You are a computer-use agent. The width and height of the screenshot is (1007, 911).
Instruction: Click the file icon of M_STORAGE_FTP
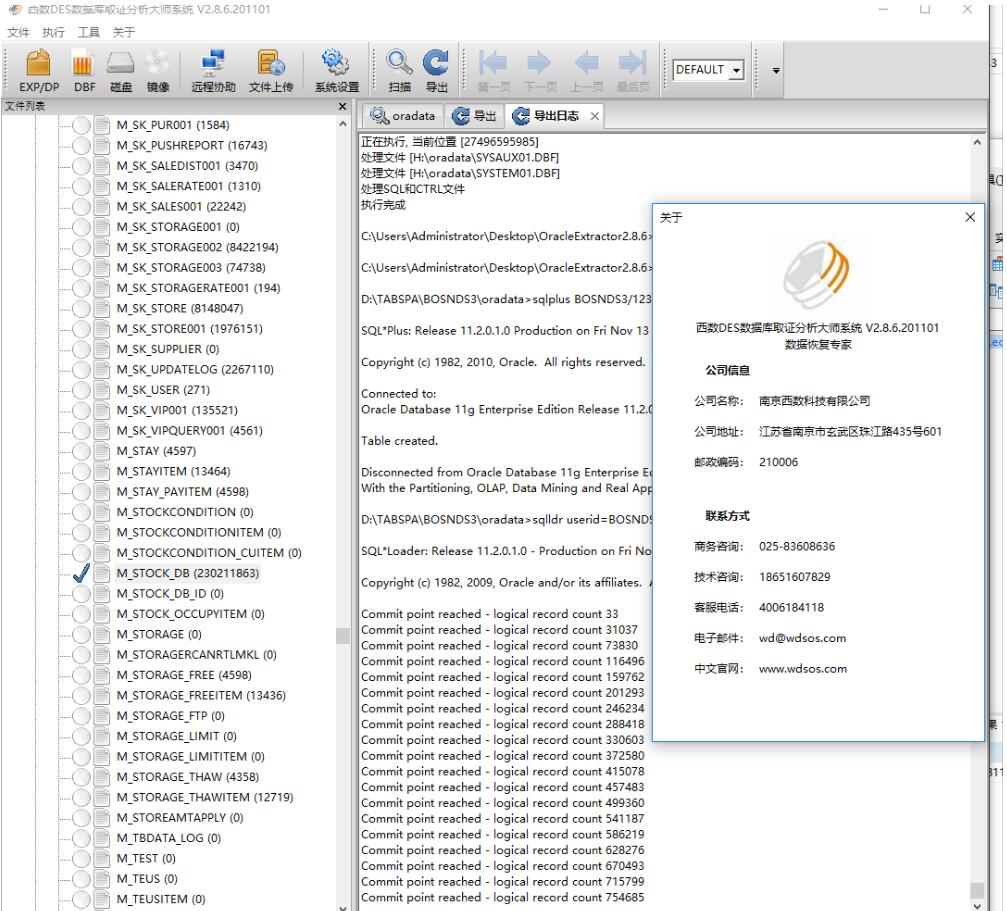(x=101, y=716)
